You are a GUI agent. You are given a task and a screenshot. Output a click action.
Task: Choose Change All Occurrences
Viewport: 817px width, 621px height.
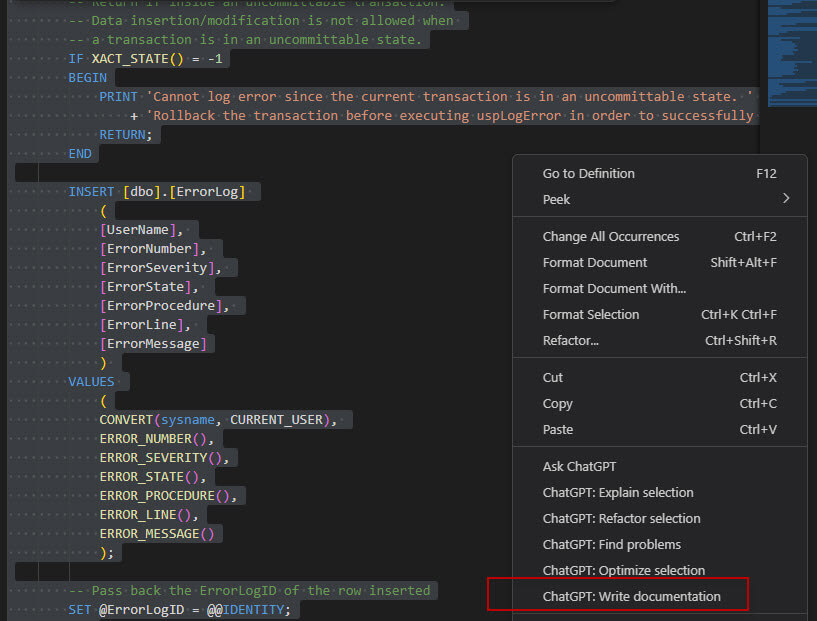(610, 236)
